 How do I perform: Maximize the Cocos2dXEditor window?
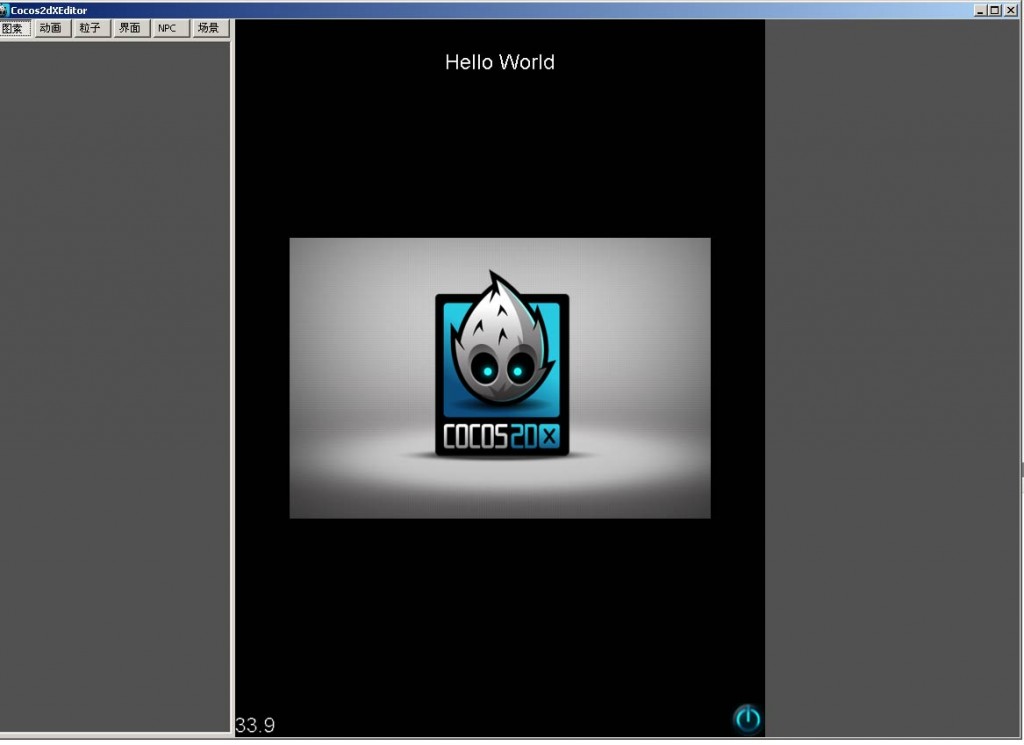pyautogui.click(x=995, y=10)
